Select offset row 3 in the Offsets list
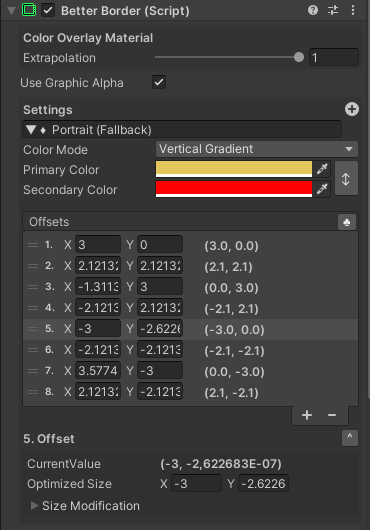Viewport: 370px width, 530px height. tap(191, 287)
